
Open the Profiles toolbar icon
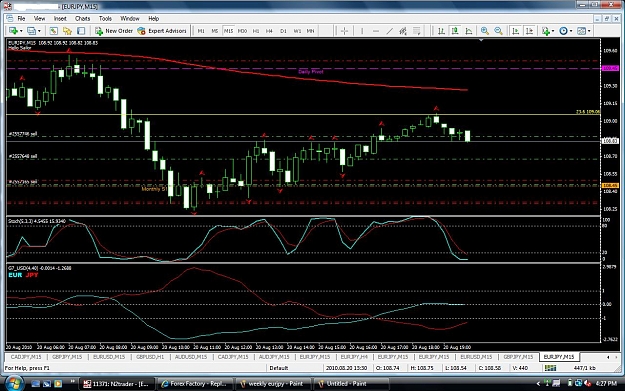31,31
